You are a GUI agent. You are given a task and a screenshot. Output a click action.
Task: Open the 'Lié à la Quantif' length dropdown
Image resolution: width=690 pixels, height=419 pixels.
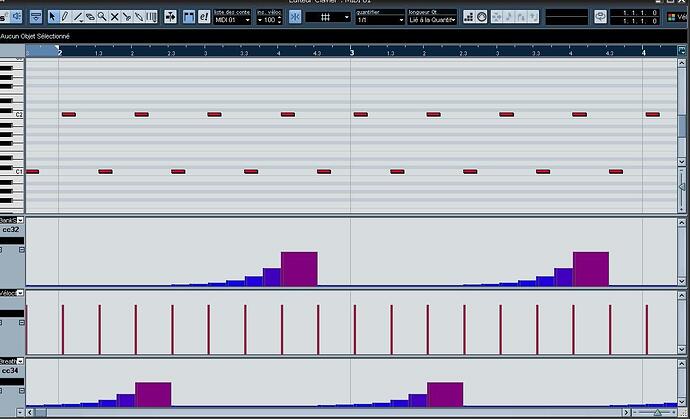pos(432,20)
